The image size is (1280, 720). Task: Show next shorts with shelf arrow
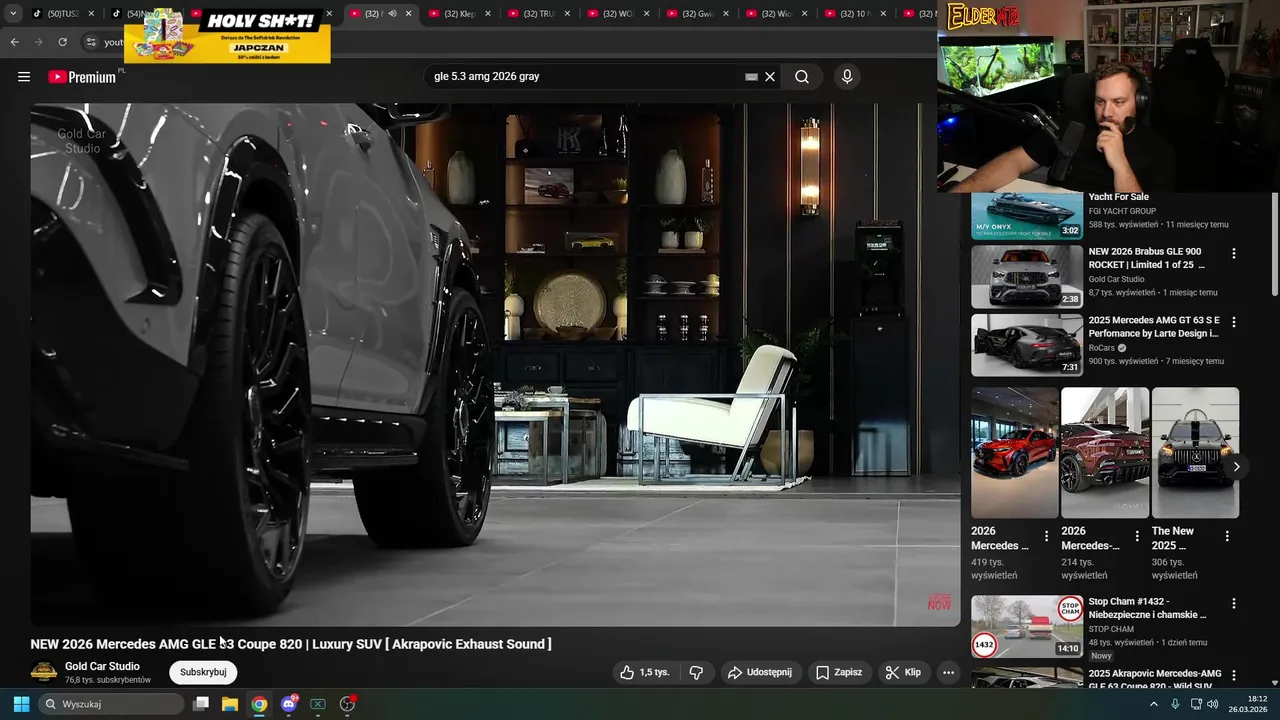[x=1236, y=466]
